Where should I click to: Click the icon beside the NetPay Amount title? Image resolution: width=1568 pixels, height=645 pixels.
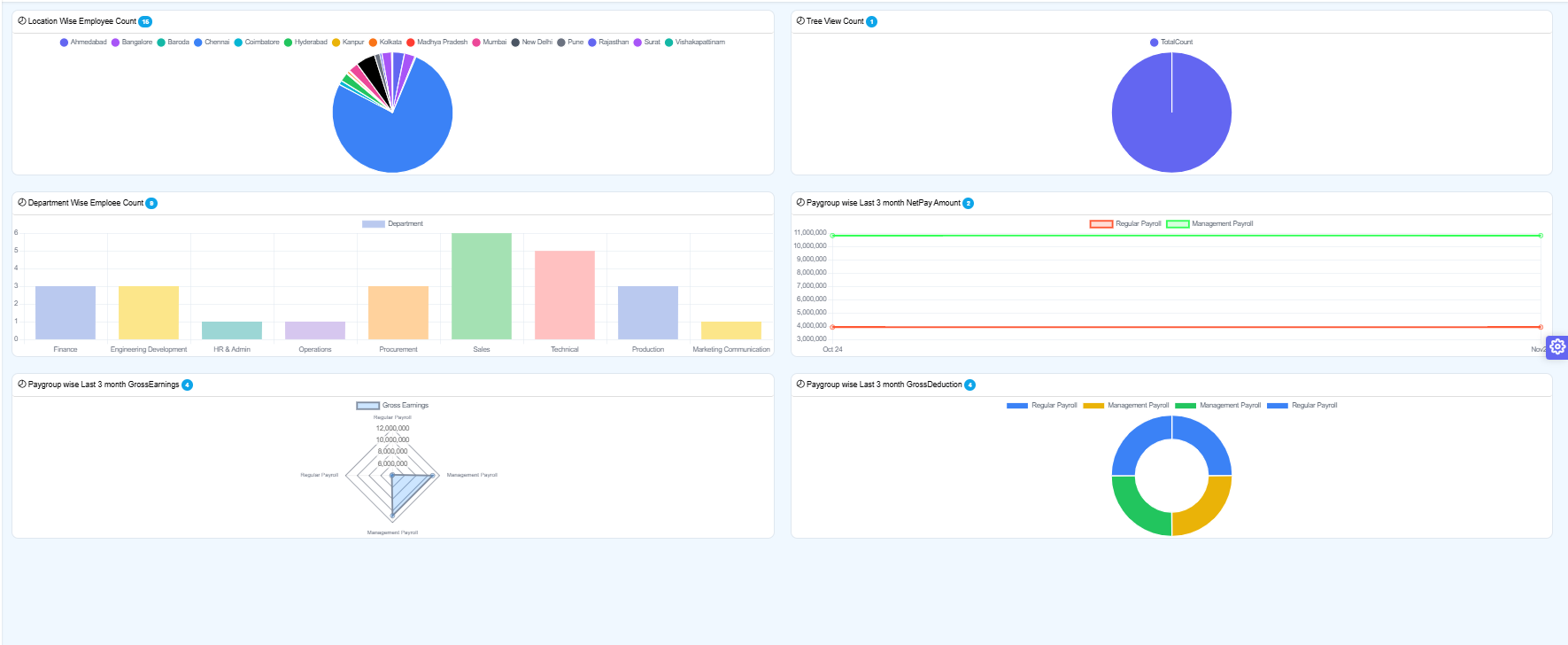pyautogui.click(x=800, y=203)
